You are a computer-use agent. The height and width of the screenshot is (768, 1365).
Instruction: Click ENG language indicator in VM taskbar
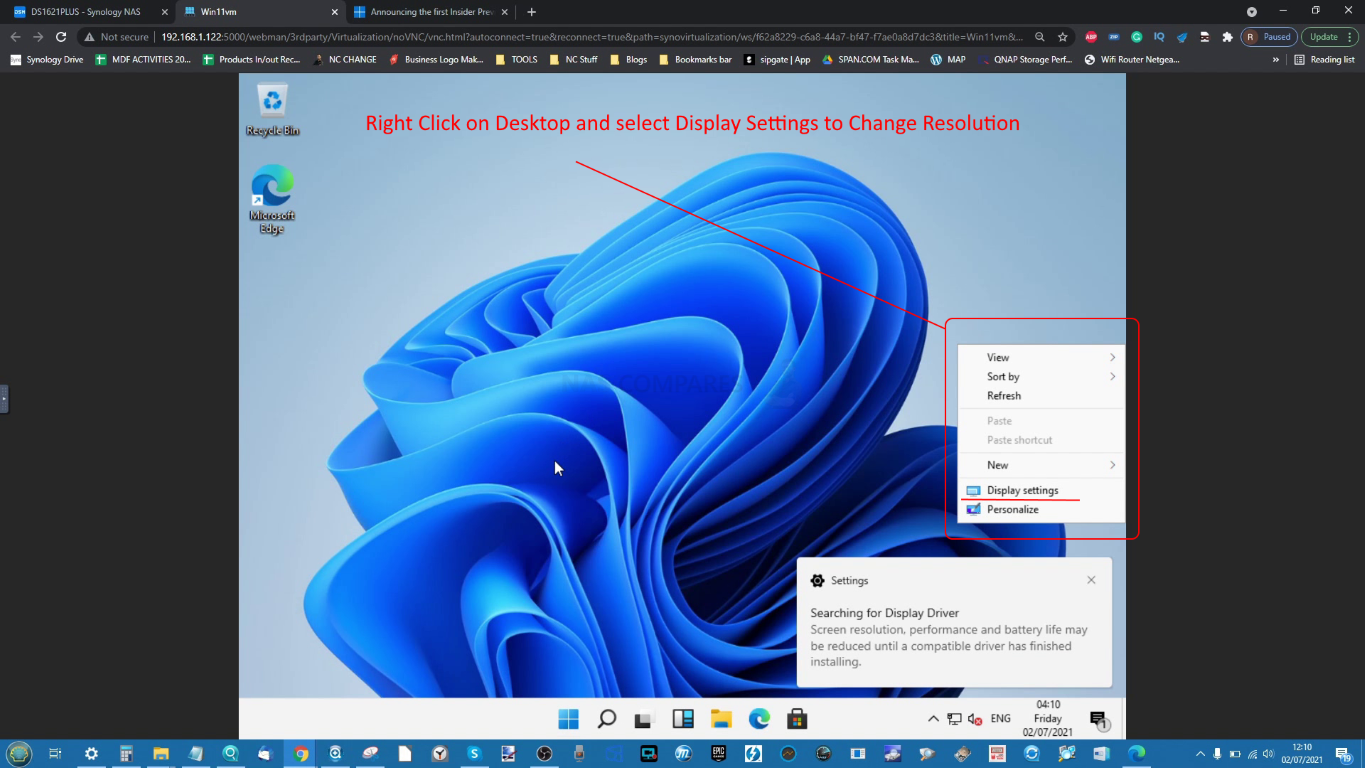(1000, 719)
